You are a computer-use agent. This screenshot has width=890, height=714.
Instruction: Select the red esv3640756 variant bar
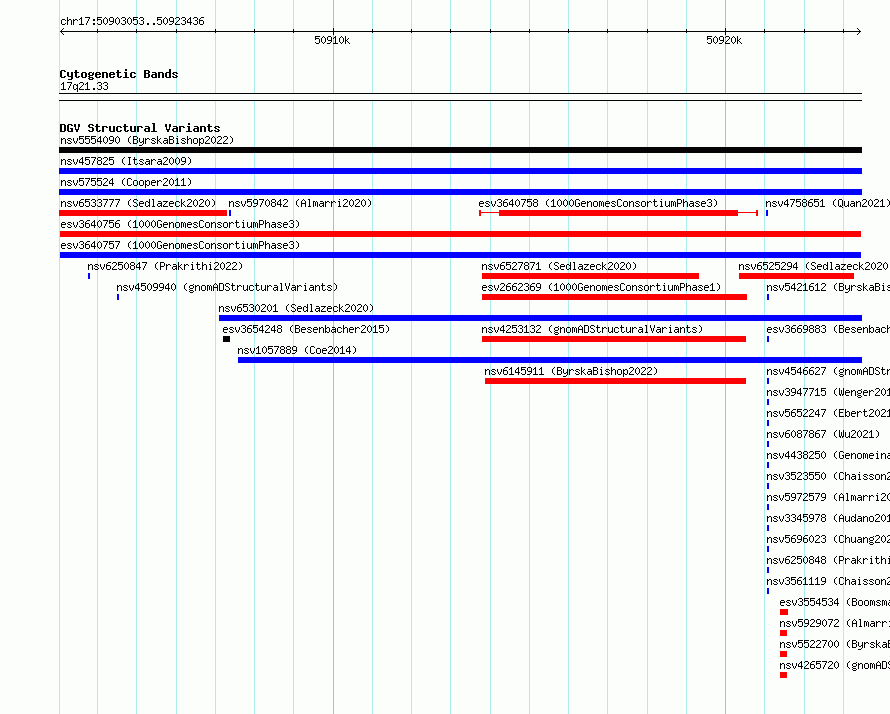[x=460, y=234]
